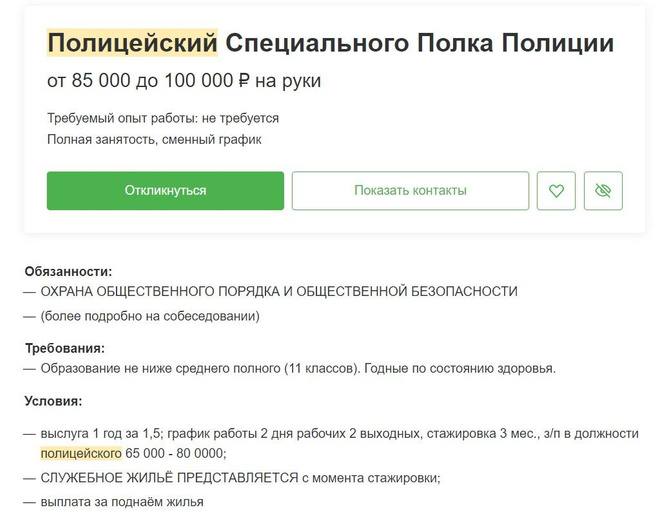The width and height of the screenshot is (656, 521).
Task: Click the vacancy title Полицейский Специального Полка Полиции
Action: (x=330, y=44)
